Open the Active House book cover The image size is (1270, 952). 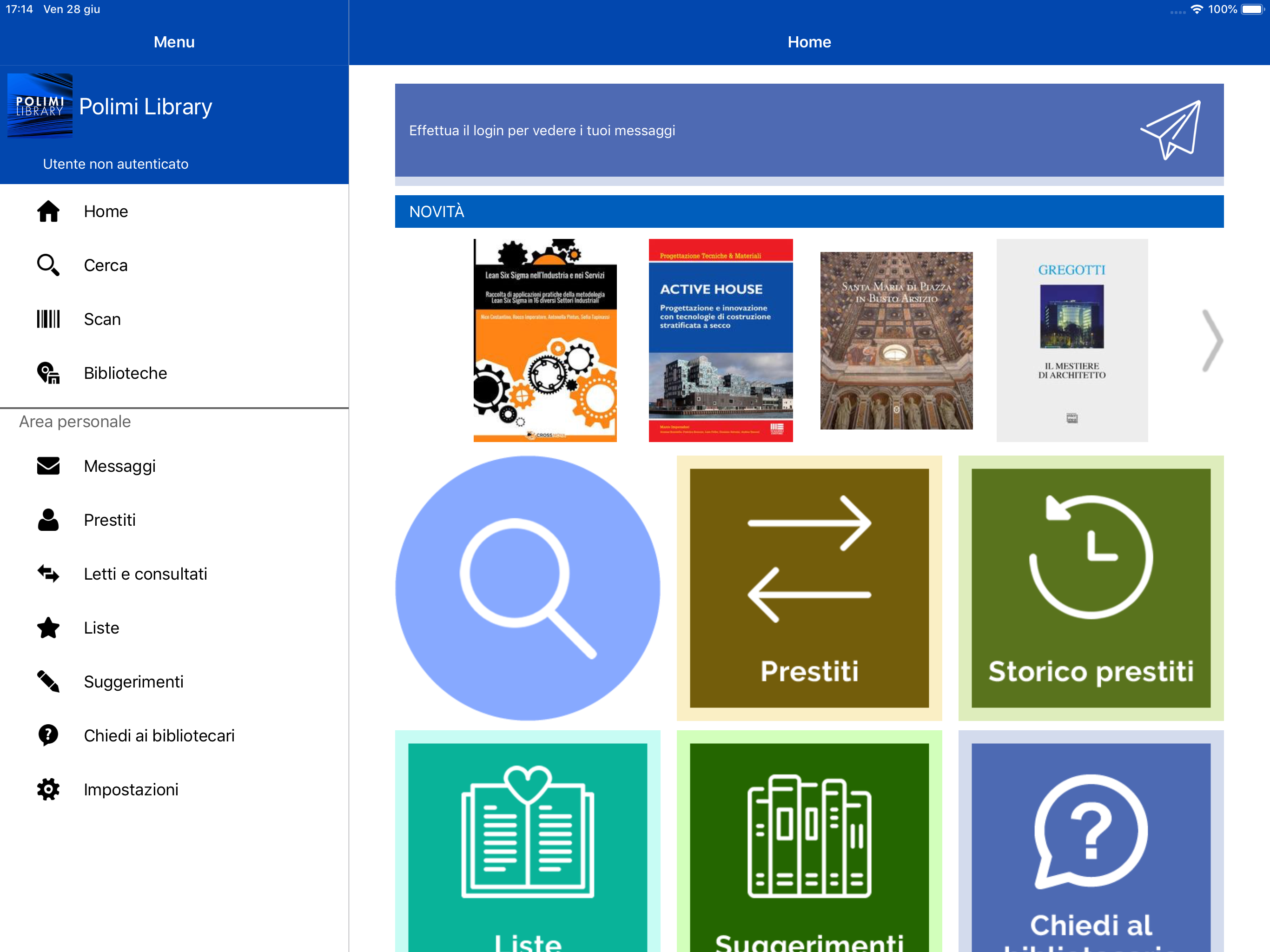coord(721,340)
